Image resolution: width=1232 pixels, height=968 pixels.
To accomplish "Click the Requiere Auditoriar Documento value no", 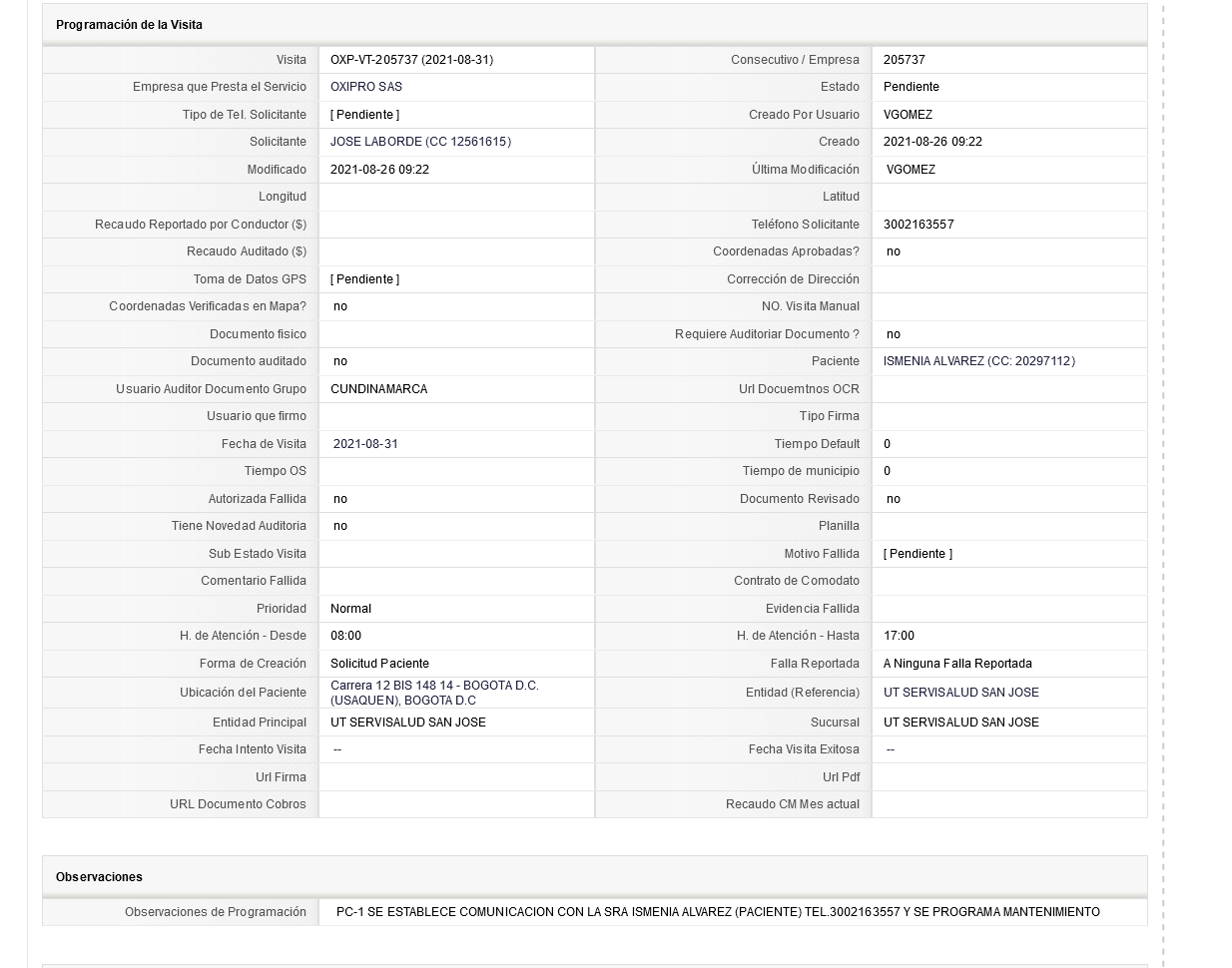I will click(894, 334).
